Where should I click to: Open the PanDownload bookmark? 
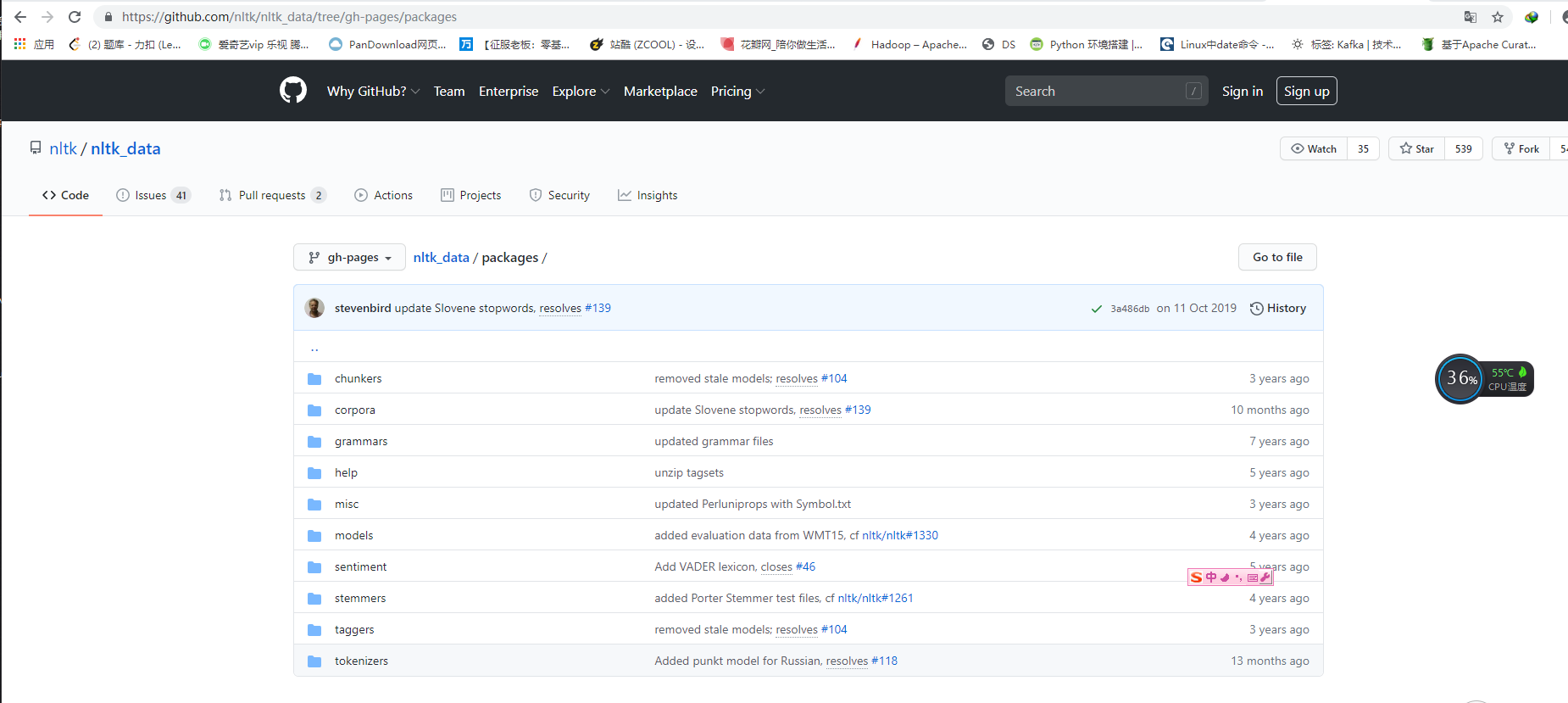pyautogui.click(x=387, y=44)
